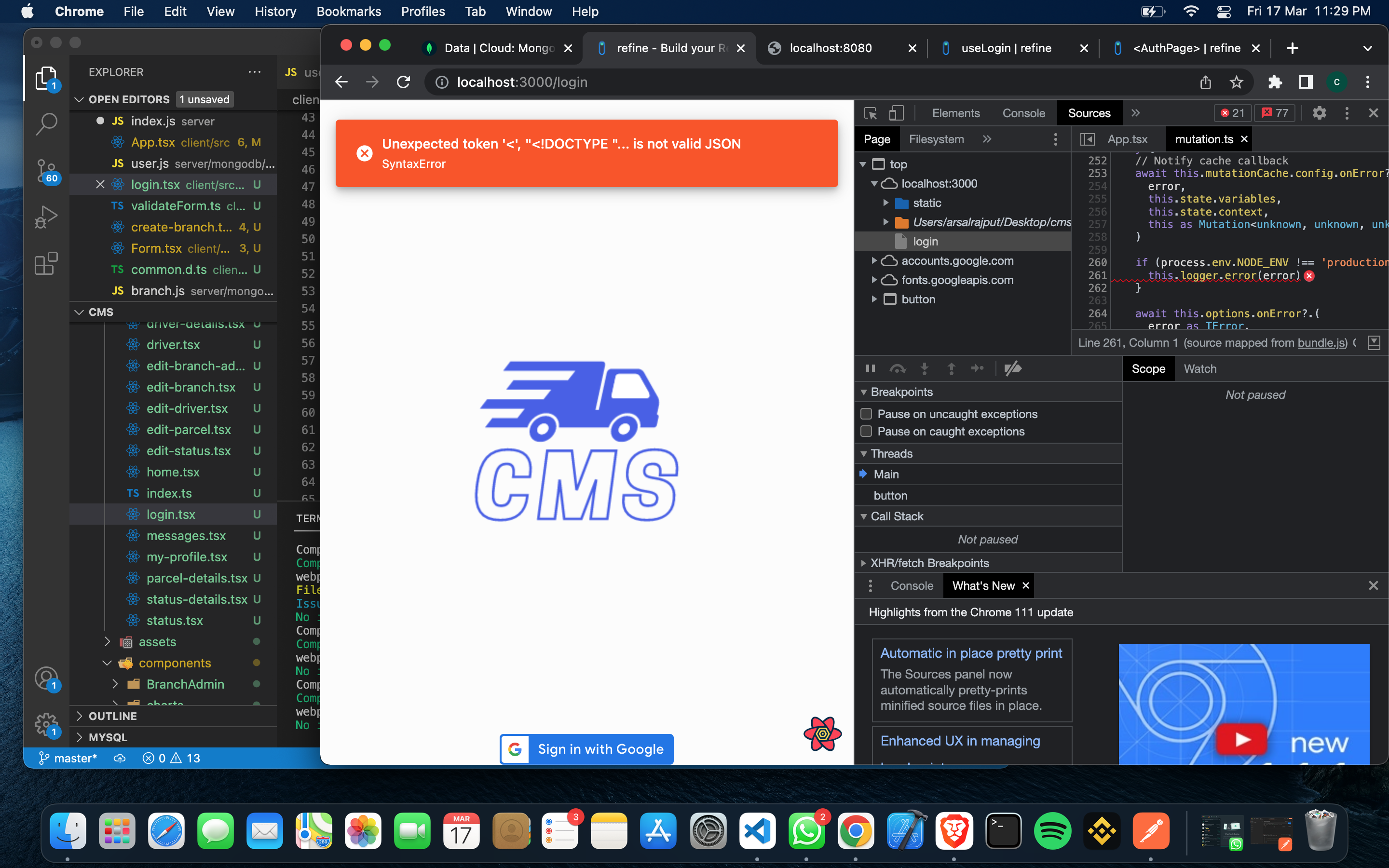Reload the localhost:3000 page
1389x868 pixels.
pos(404,82)
